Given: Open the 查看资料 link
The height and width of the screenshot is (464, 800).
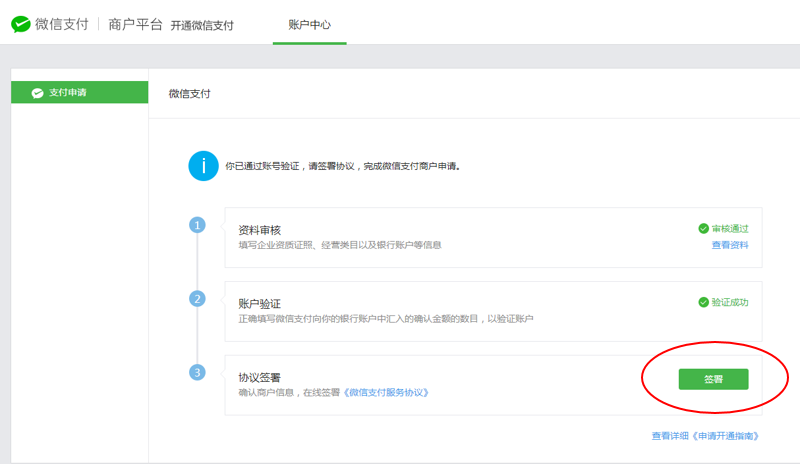Looking at the screenshot, I should [730, 245].
